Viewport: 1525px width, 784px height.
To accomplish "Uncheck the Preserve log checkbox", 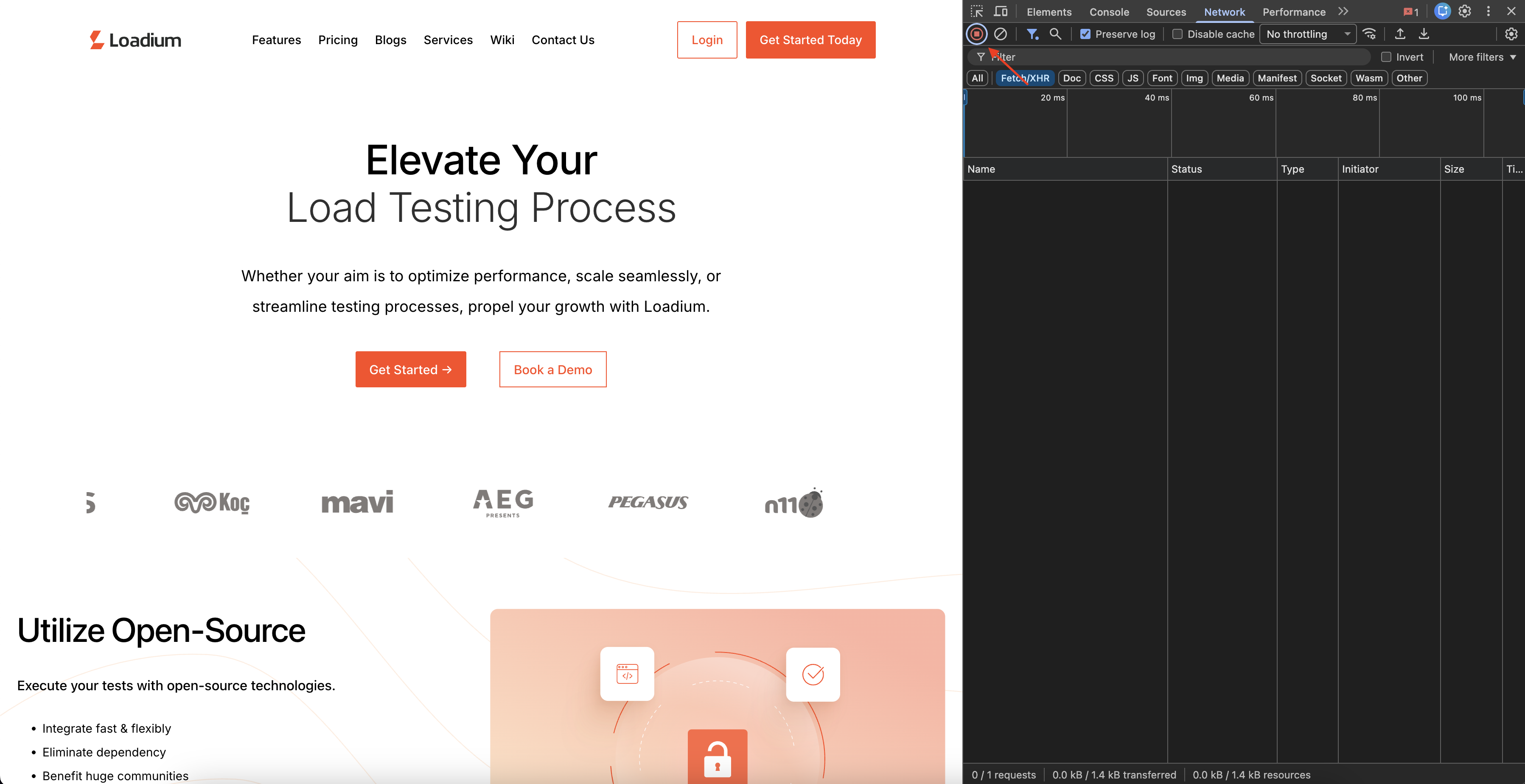I will click(1085, 34).
